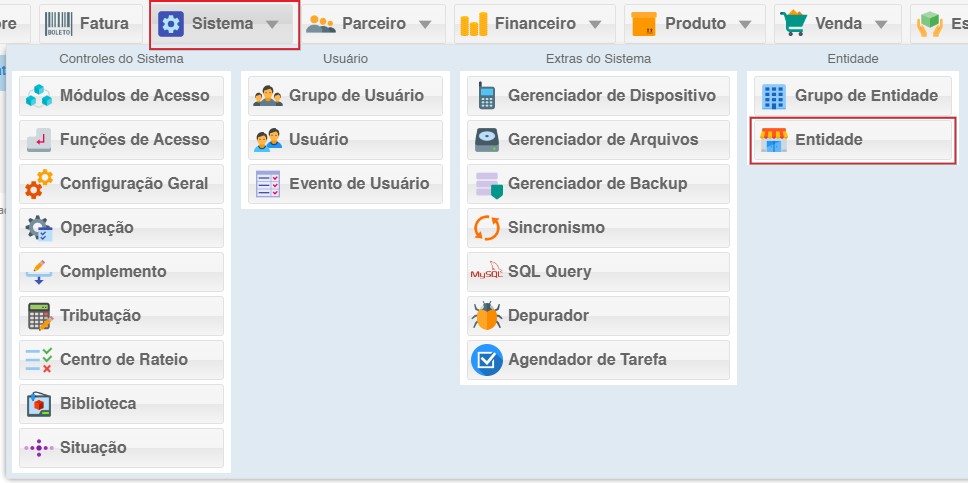Click the Agendador de Tarefa checkmark icon
968x483 pixels.
[x=487, y=360]
